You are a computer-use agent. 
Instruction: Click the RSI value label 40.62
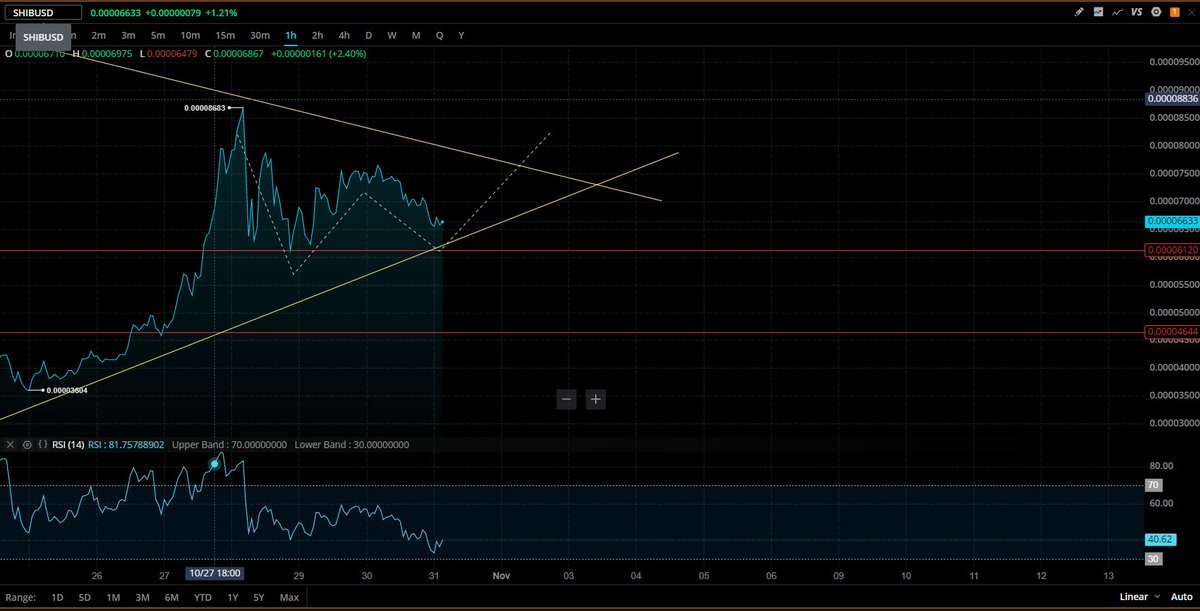pos(1160,538)
